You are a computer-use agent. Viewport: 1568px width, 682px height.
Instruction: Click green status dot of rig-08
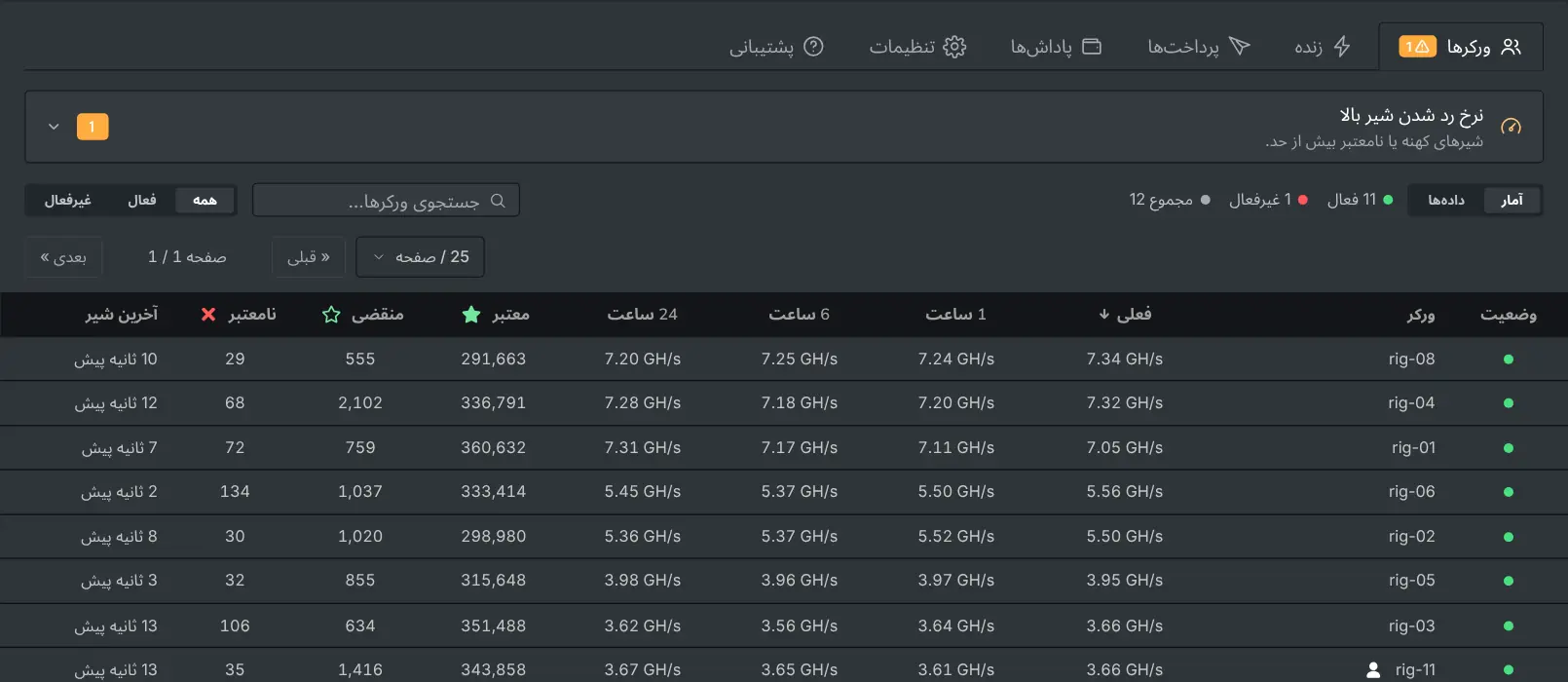[x=1509, y=360]
